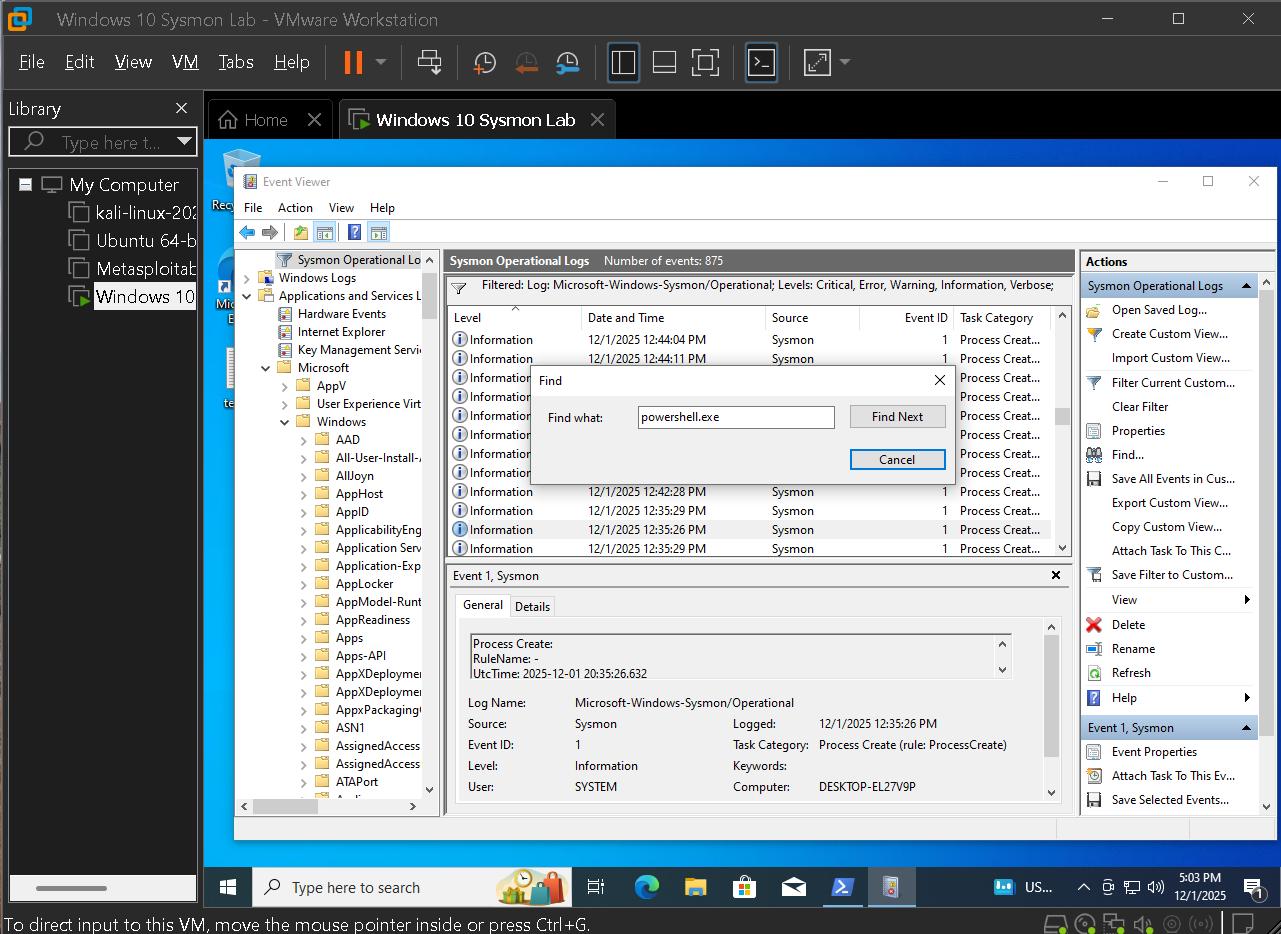
Task: Take a snapshot of the virtual machine
Action: click(x=485, y=62)
